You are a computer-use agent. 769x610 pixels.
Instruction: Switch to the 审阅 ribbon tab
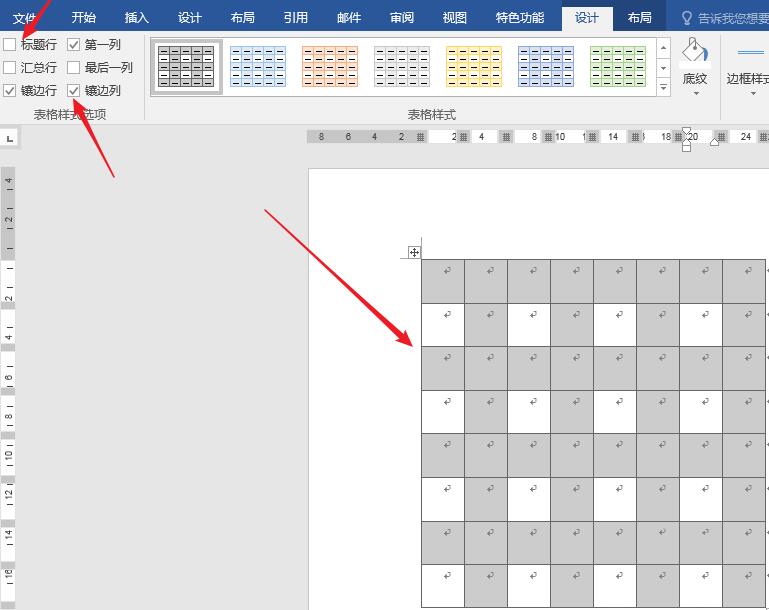(x=402, y=18)
